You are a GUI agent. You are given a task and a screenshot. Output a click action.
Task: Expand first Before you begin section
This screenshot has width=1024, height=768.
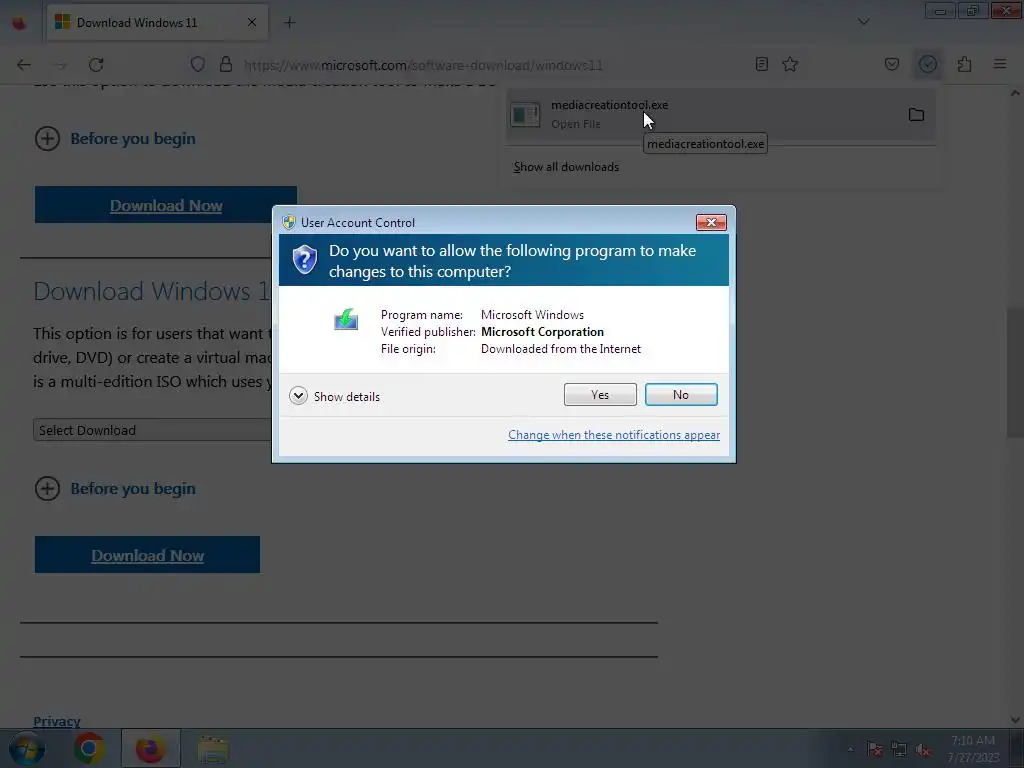[x=115, y=138]
